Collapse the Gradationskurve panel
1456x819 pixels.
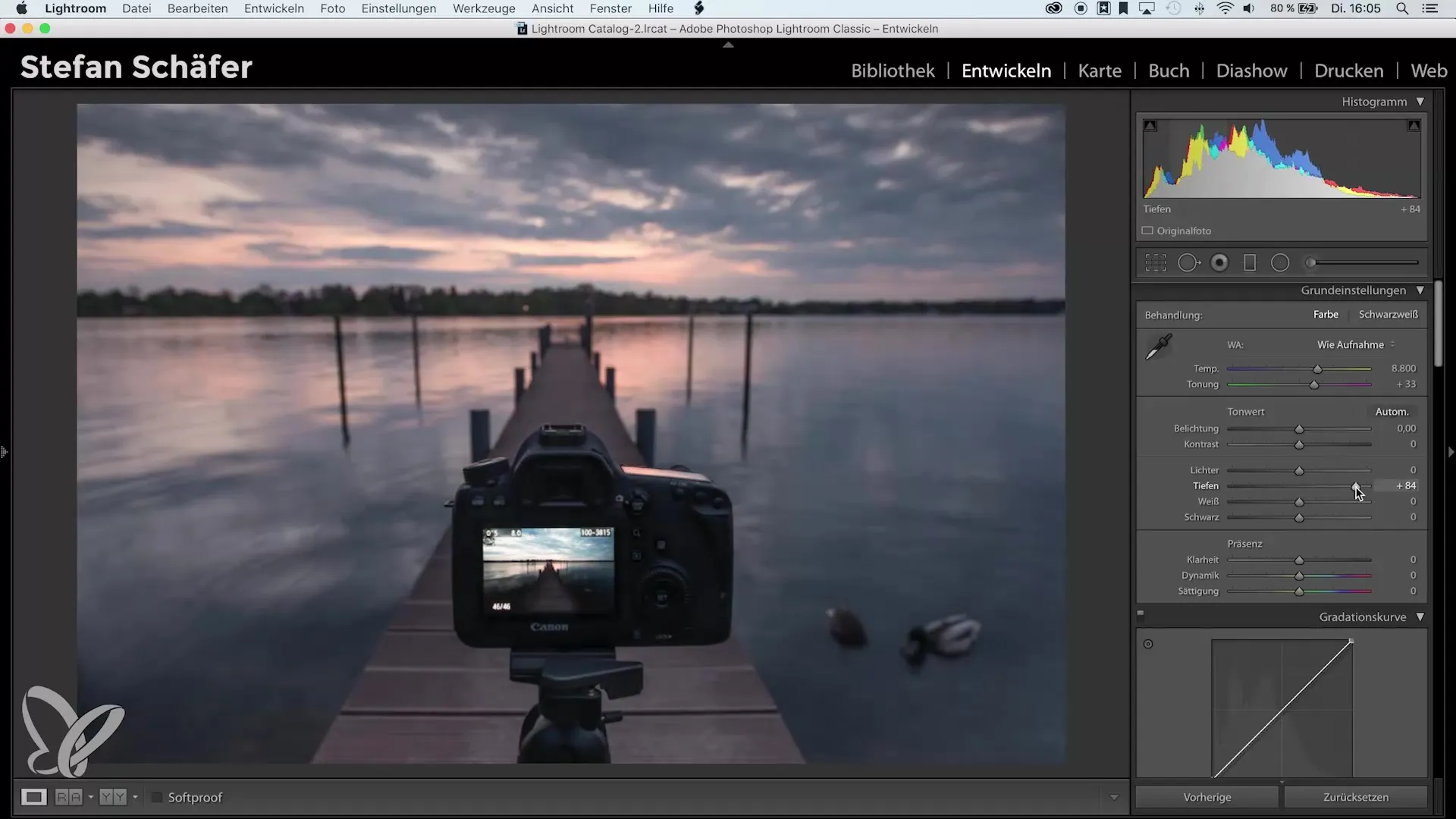point(1420,617)
